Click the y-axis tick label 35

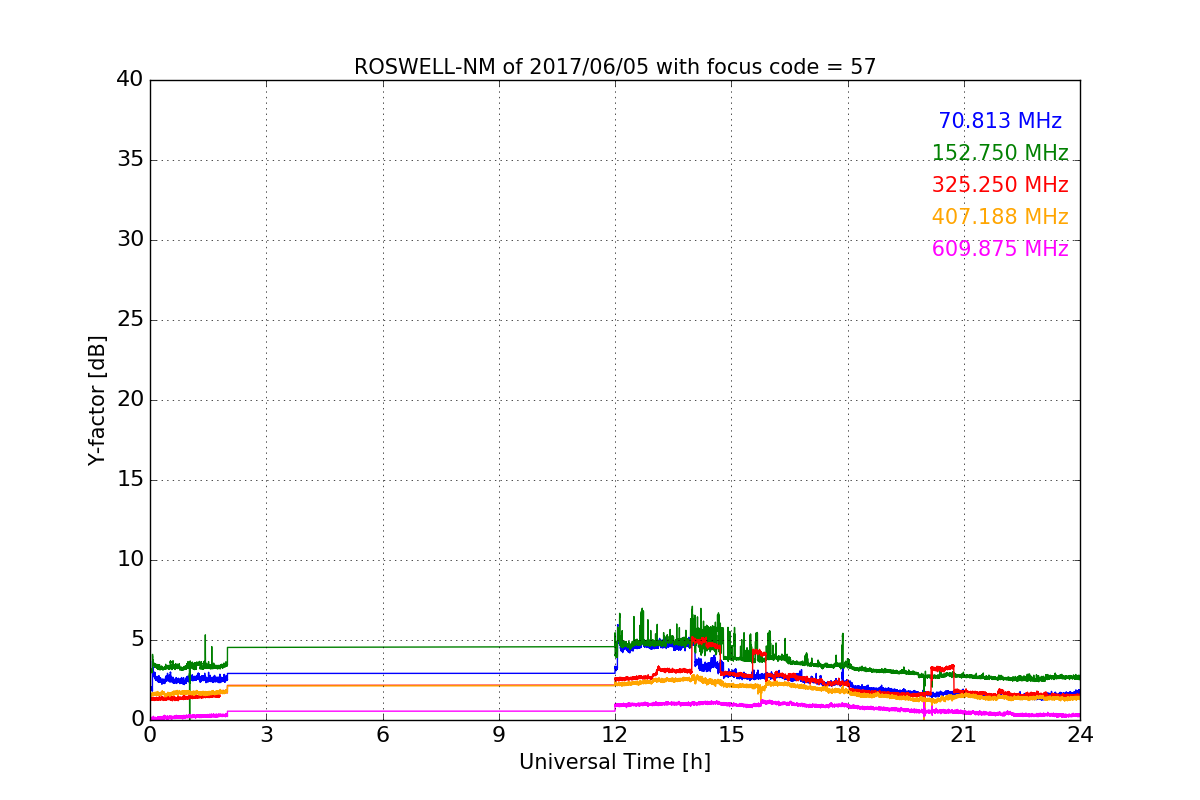coord(130,160)
